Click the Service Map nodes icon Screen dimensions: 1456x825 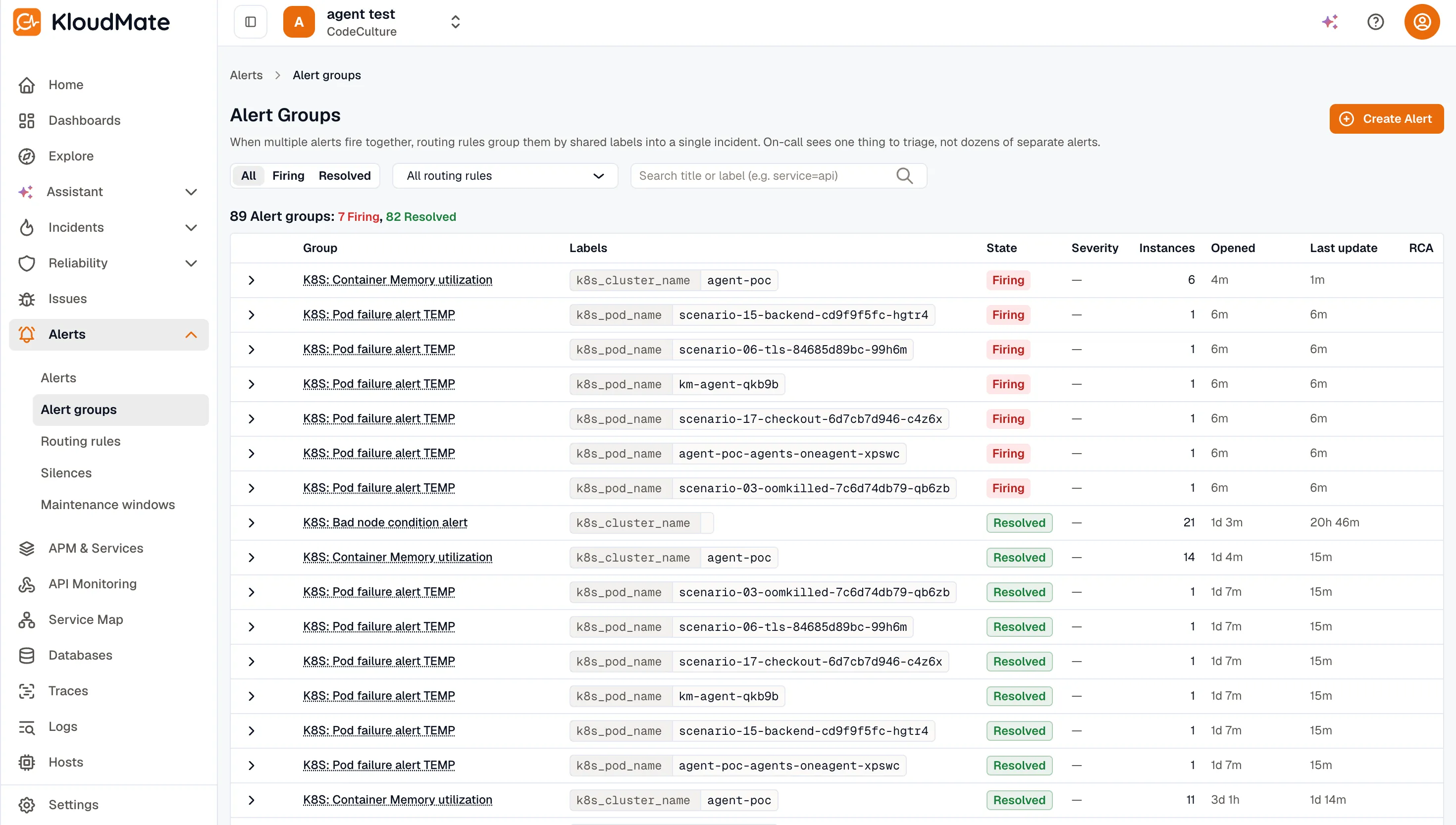tap(27, 619)
